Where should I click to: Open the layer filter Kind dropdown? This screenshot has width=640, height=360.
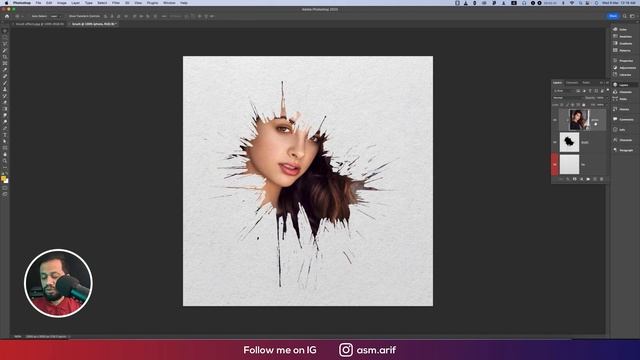(x=563, y=91)
